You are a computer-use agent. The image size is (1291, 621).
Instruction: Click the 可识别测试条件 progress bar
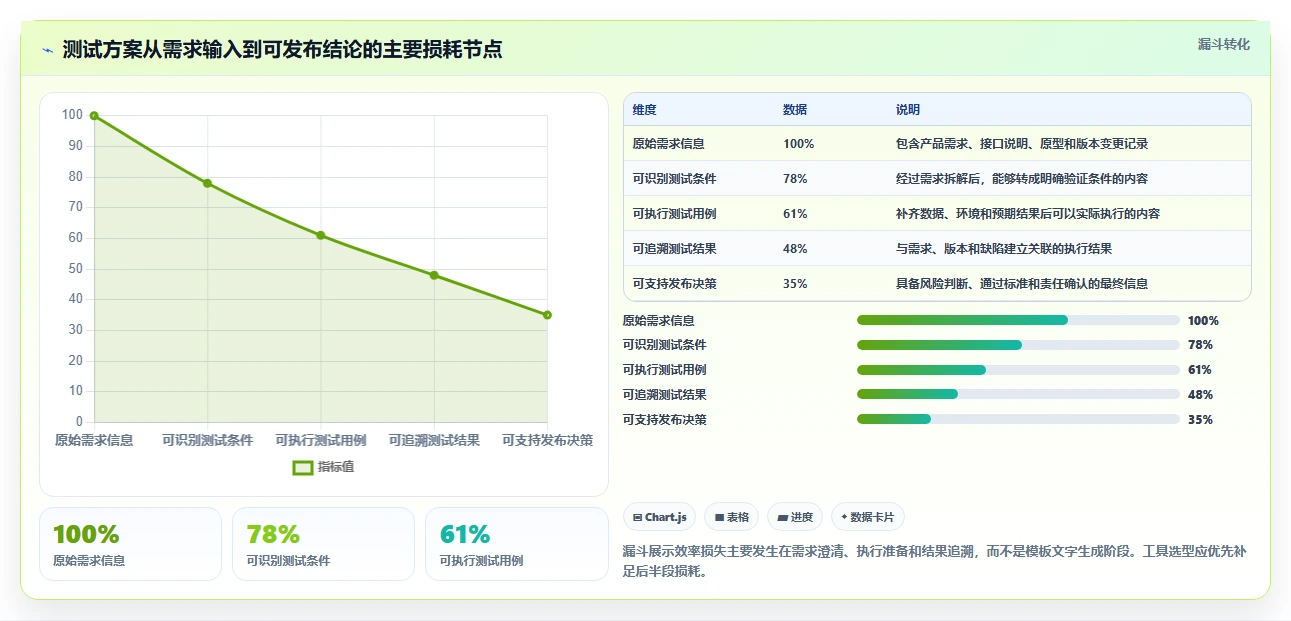[x=1018, y=345]
